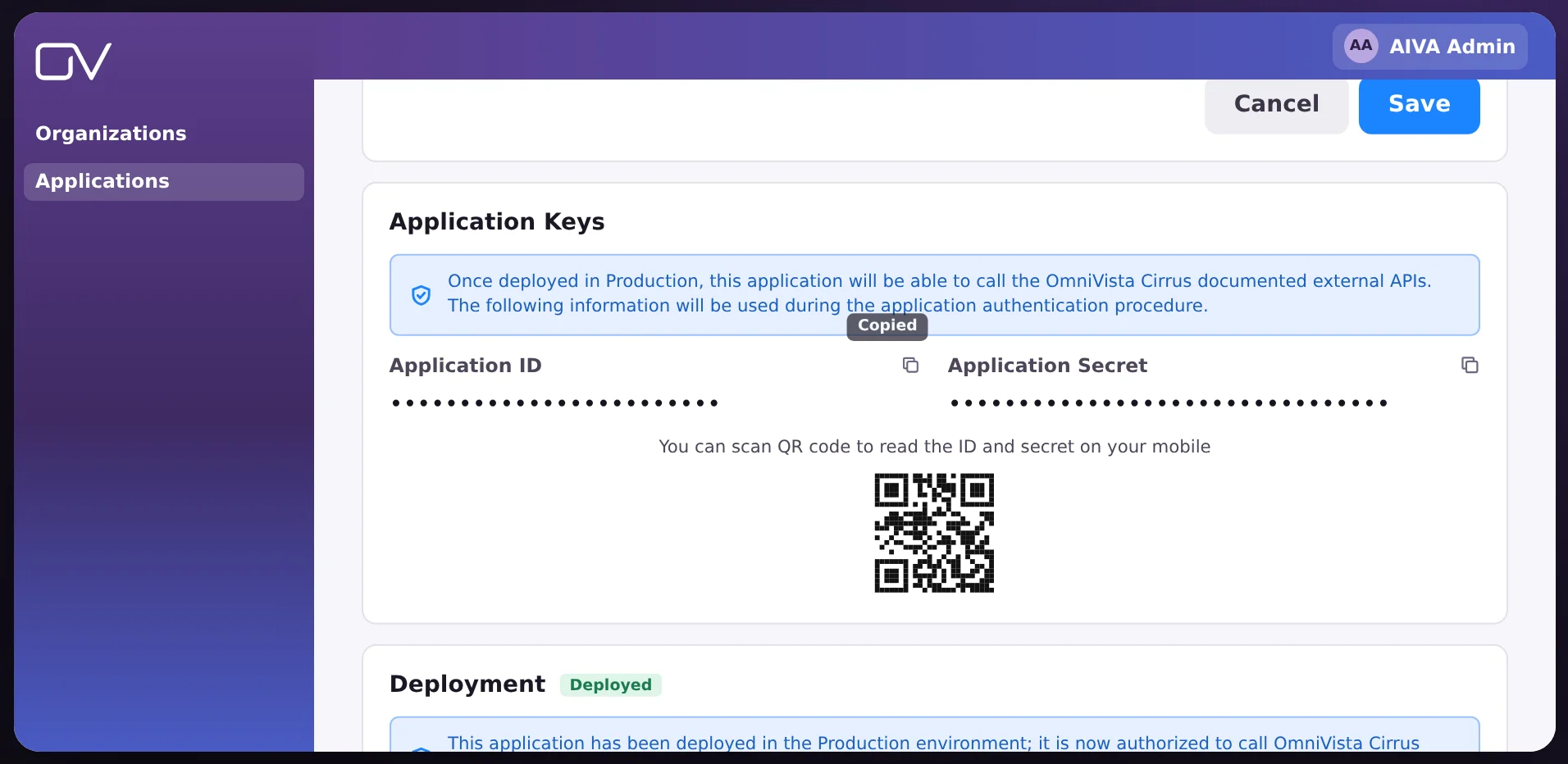Click the Application ID label
This screenshot has width=1568, height=764.
click(466, 366)
